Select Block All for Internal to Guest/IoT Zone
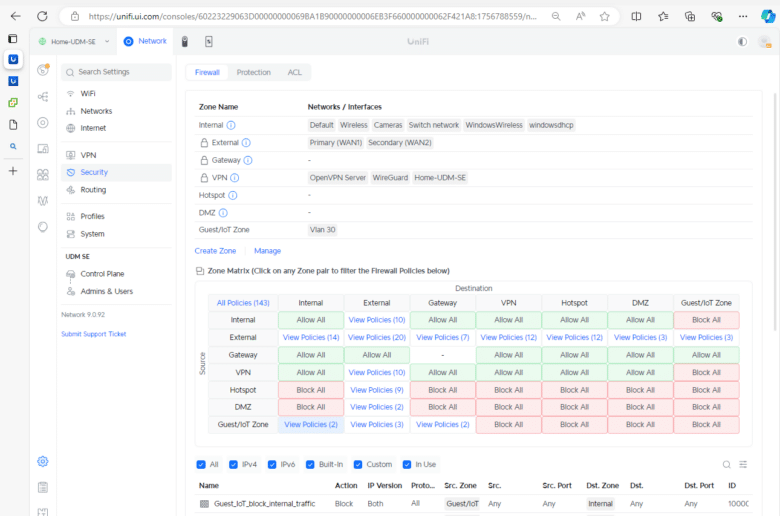780x516 pixels. [x=706, y=320]
